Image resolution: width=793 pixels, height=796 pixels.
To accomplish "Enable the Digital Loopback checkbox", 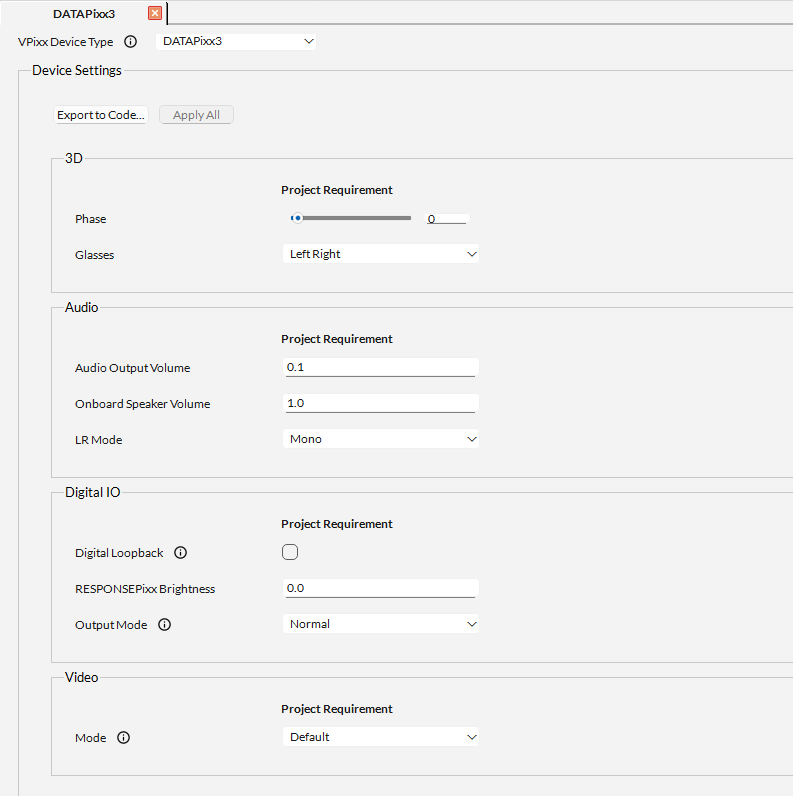I will [290, 552].
